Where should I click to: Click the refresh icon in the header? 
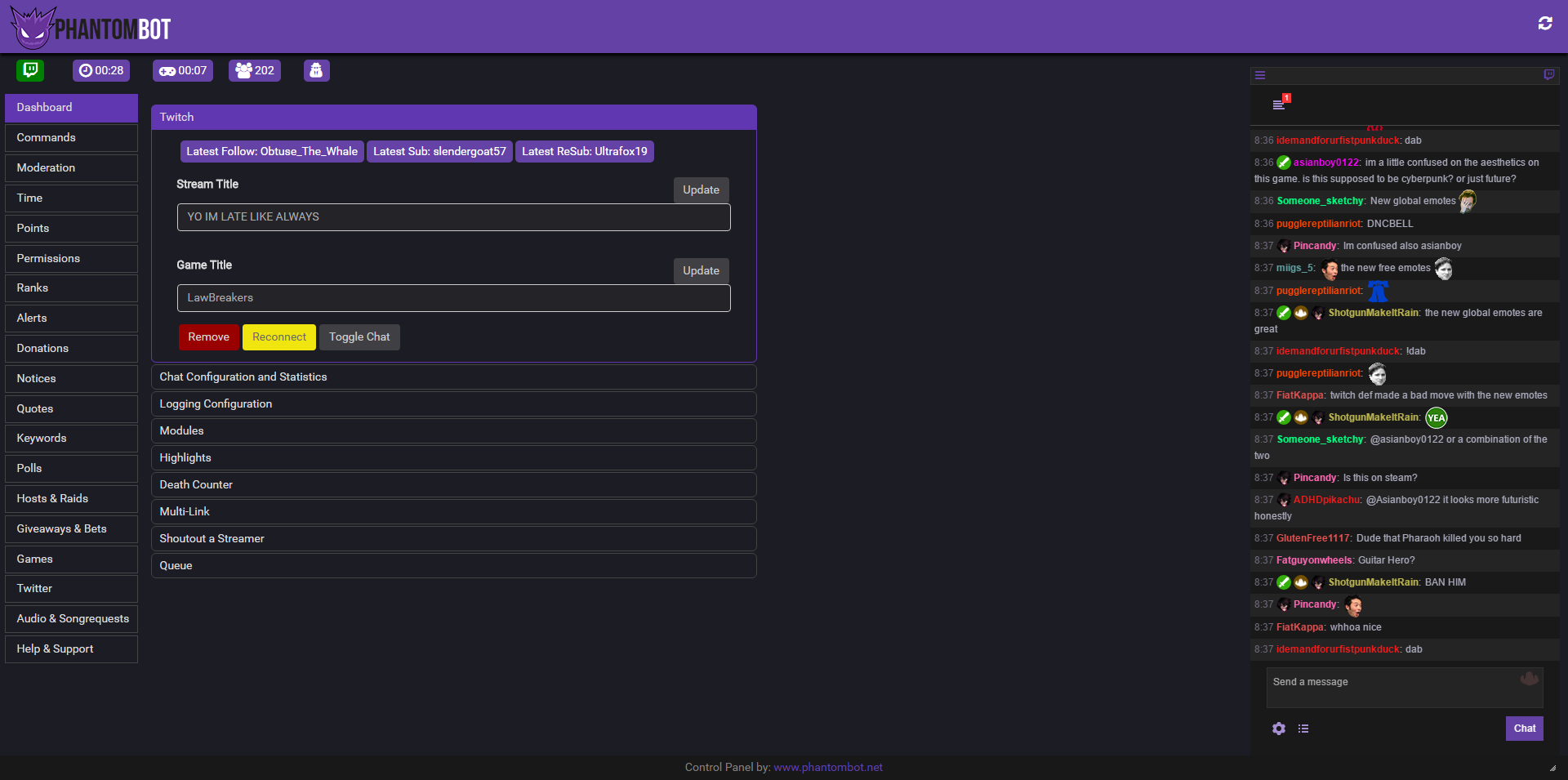pos(1544,24)
